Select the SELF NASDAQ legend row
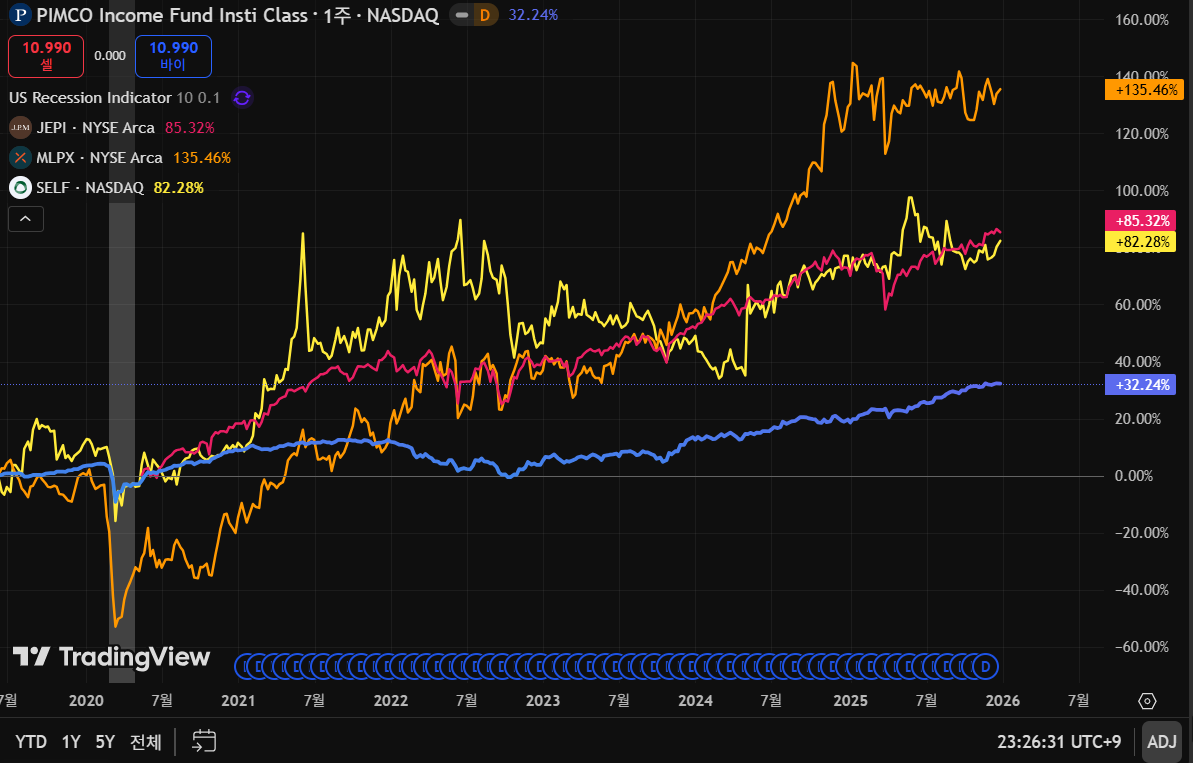 point(107,188)
